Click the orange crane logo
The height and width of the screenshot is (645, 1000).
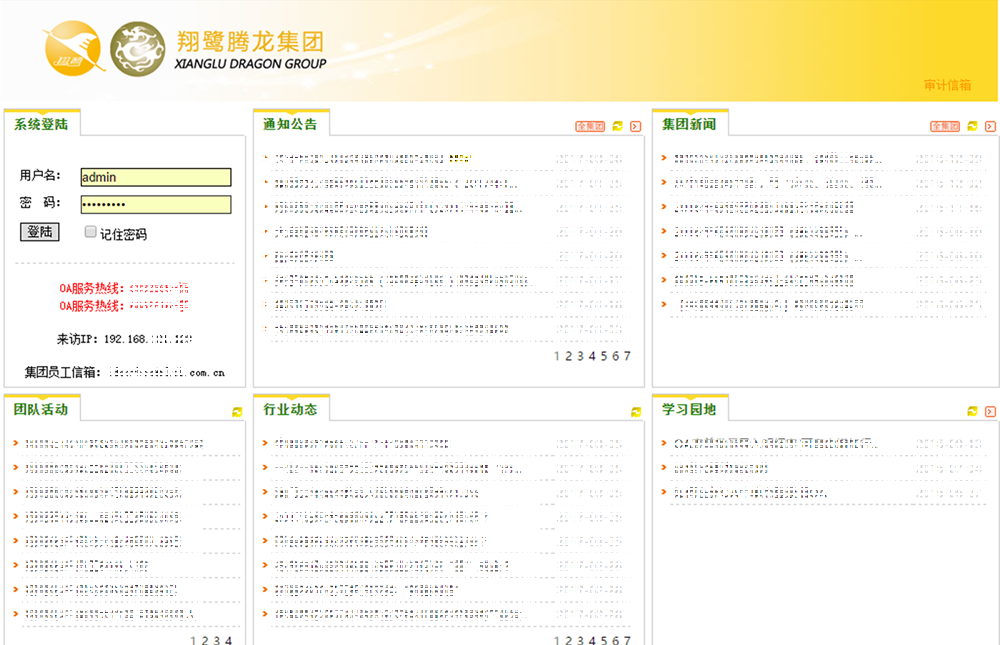pos(73,48)
